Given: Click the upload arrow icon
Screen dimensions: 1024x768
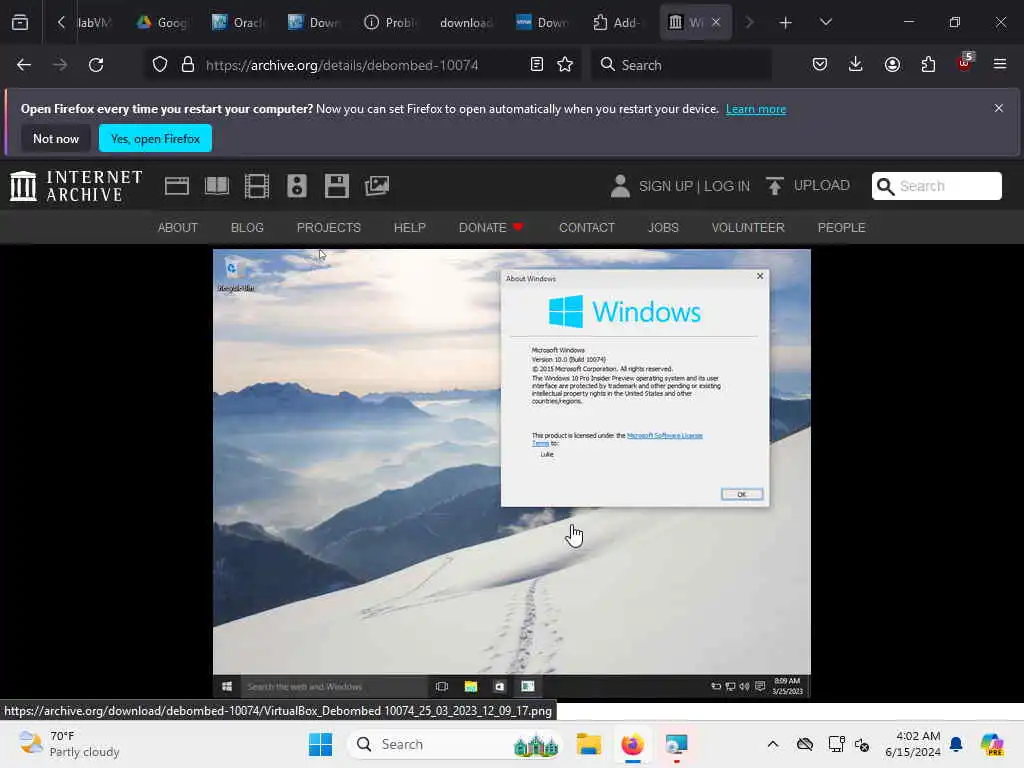Looking at the screenshot, I should [775, 186].
